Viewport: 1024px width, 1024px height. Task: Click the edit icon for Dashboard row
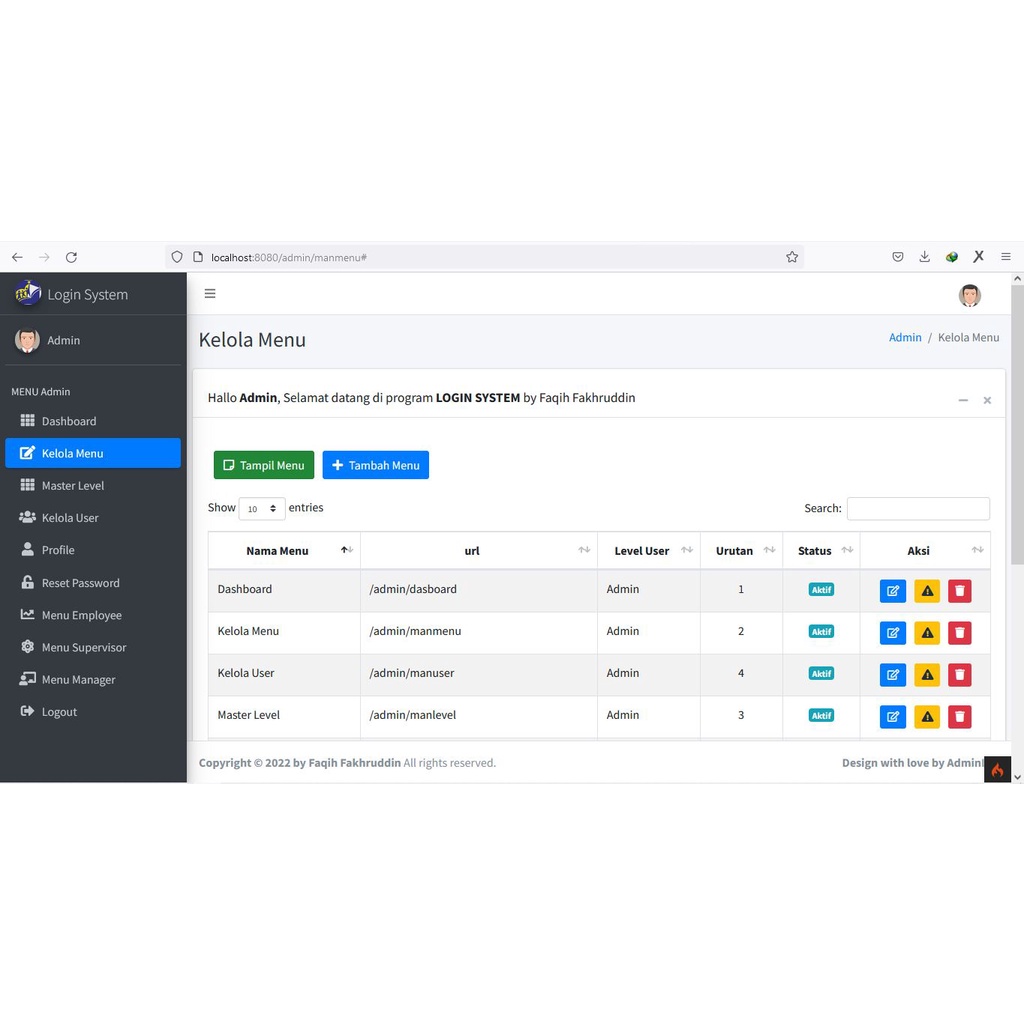click(x=892, y=590)
